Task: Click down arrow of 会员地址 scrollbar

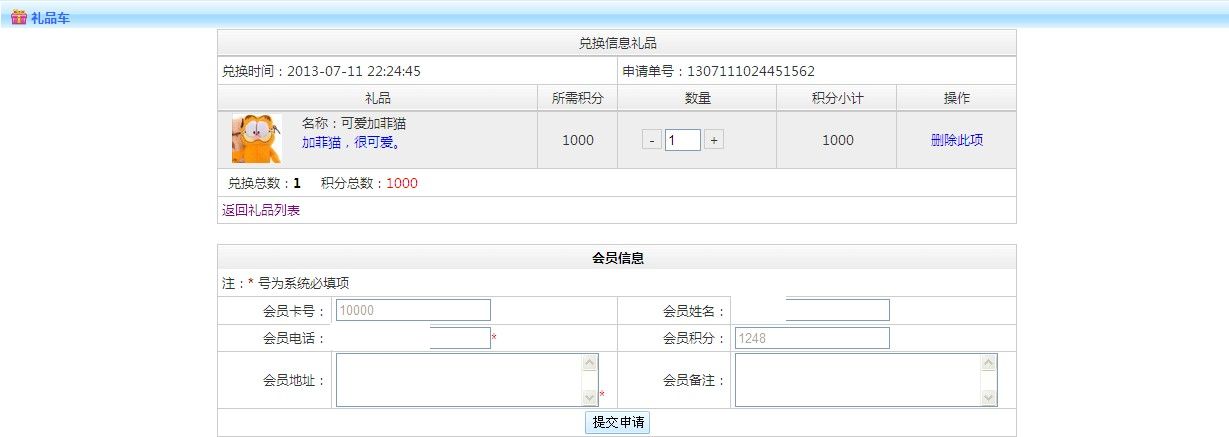Action: (590, 398)
